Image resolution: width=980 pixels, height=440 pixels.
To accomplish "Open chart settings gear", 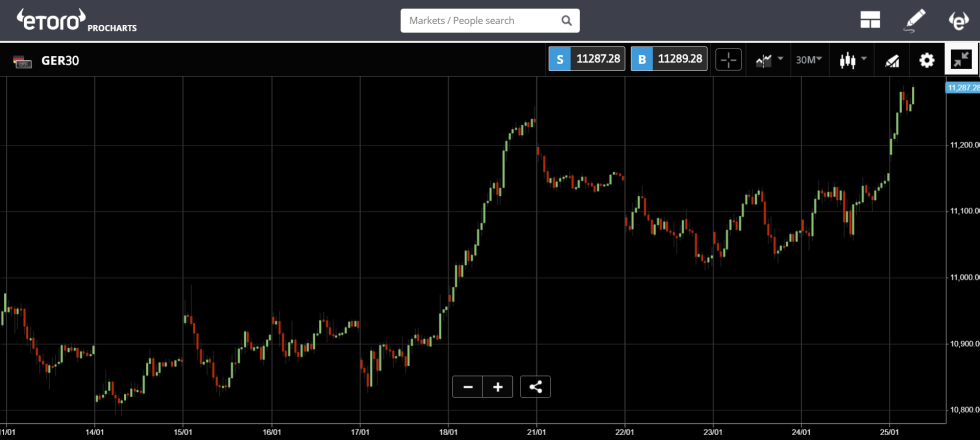I will pos(927,60).
